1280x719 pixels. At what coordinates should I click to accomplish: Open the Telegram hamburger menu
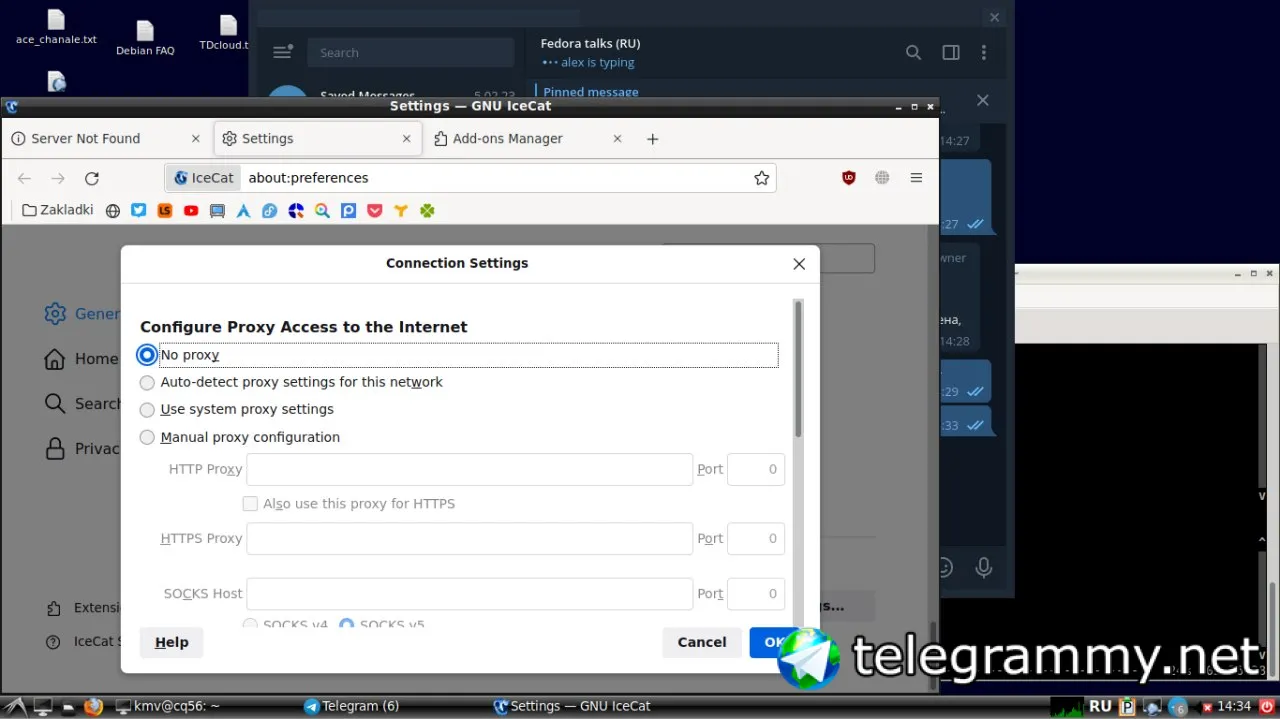[283, 52]
